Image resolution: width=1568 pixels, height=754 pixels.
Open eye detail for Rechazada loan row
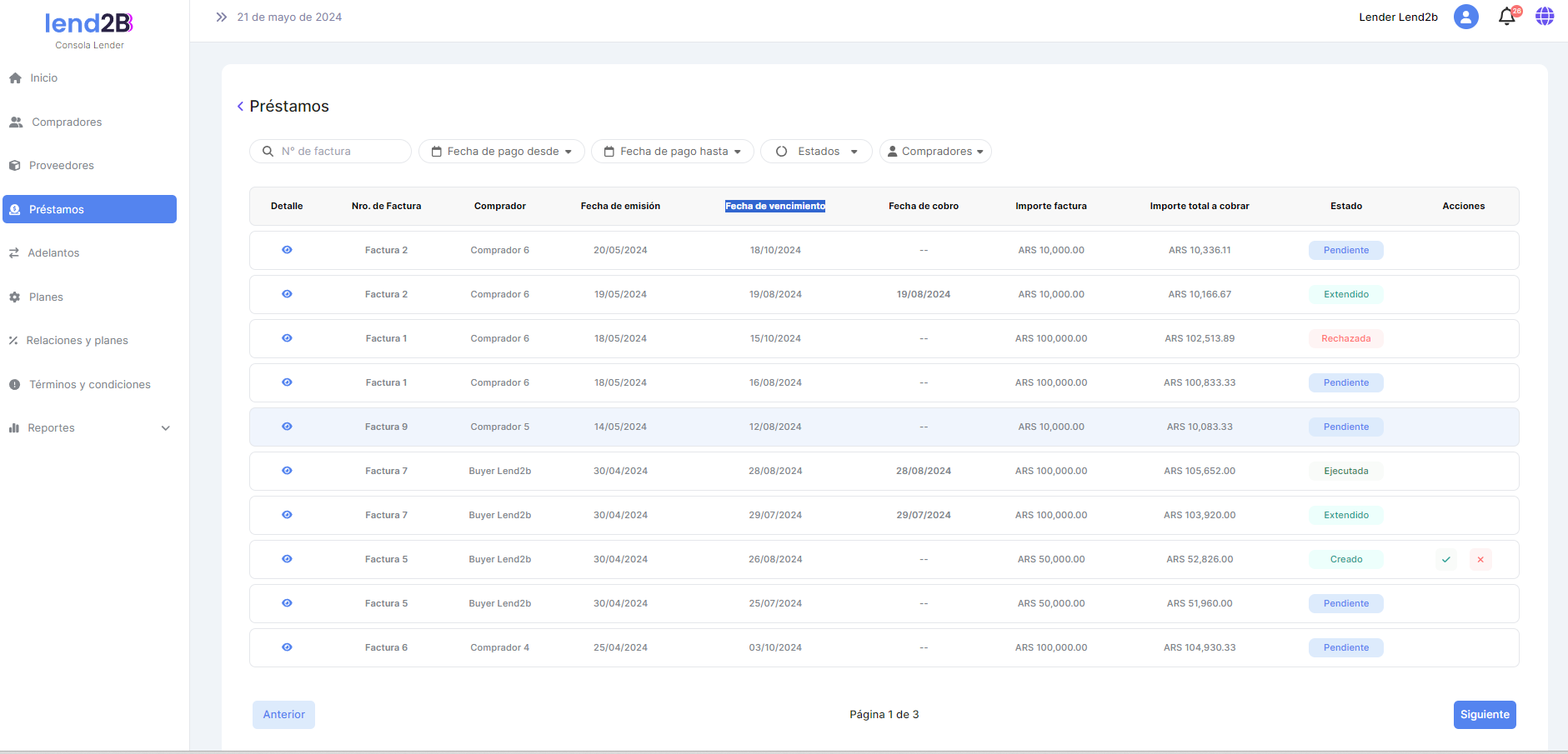click(287, 338)
